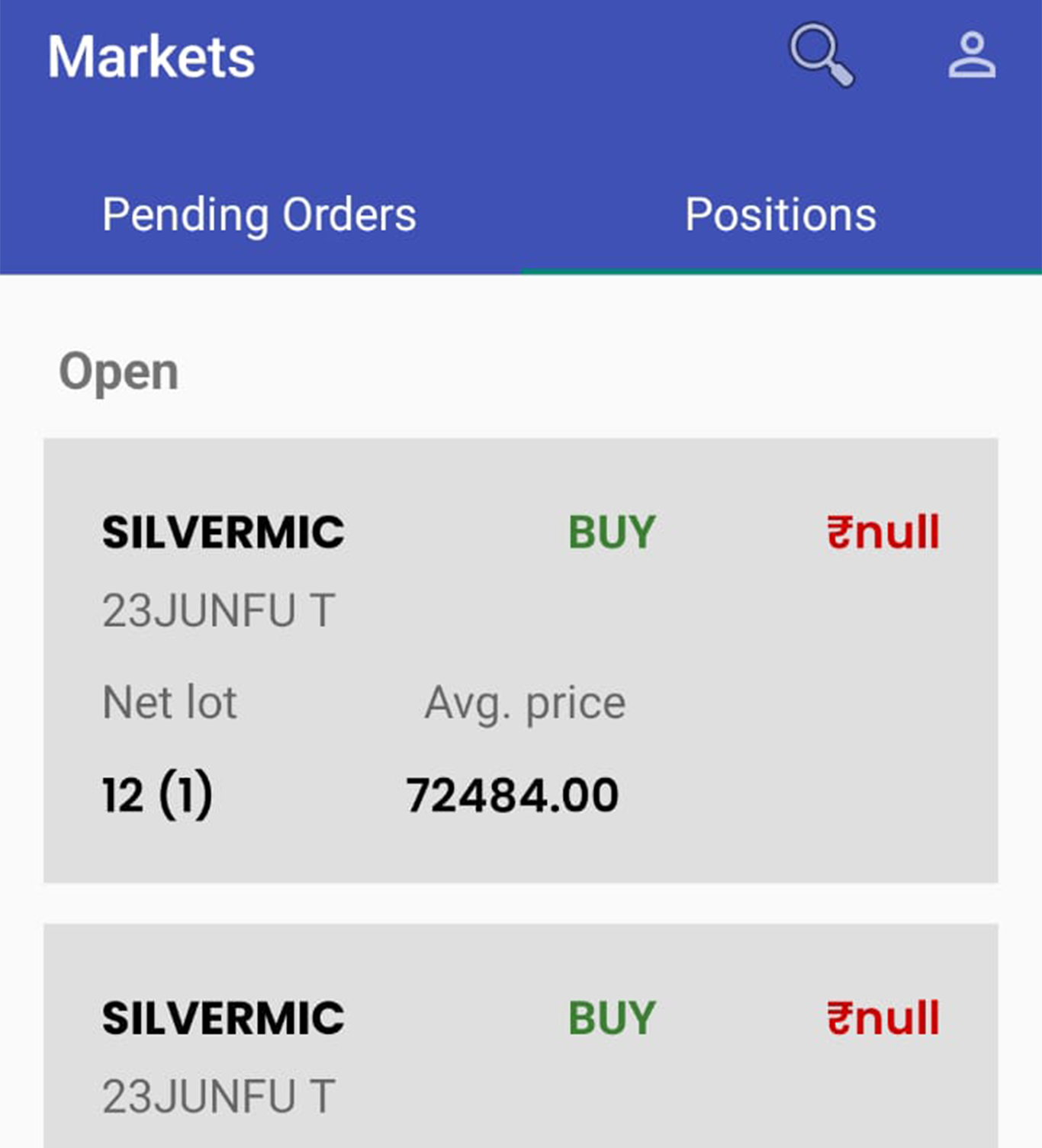Open the first SILVERMIC position card

(521, 661)
